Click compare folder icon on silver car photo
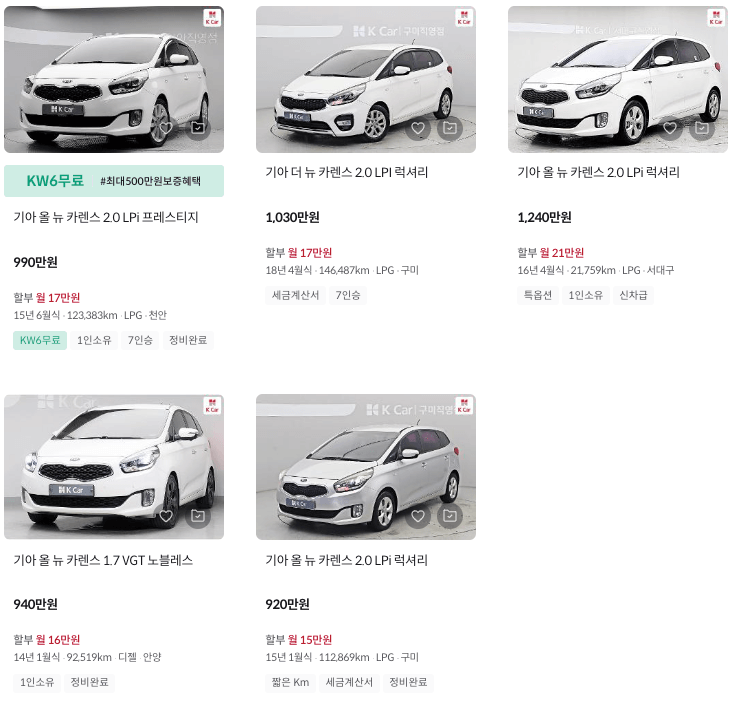This screenshot has height=702, width=732. 450,515
